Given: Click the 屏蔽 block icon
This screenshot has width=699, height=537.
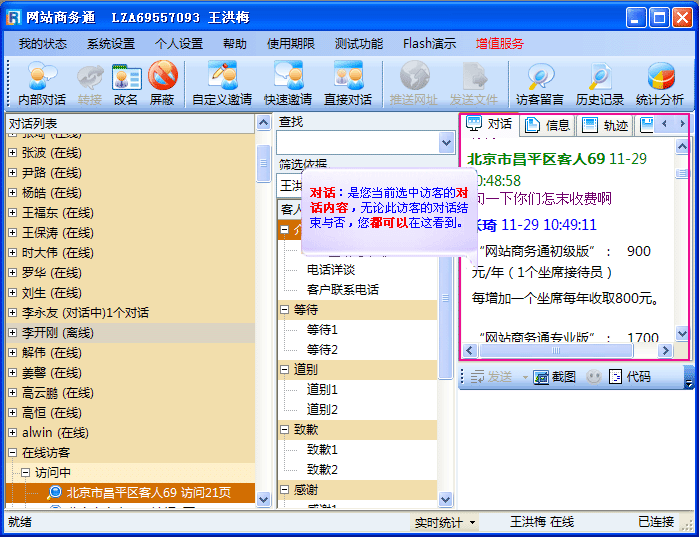Looking at the screenshot, I should click(x=162, y=83).
